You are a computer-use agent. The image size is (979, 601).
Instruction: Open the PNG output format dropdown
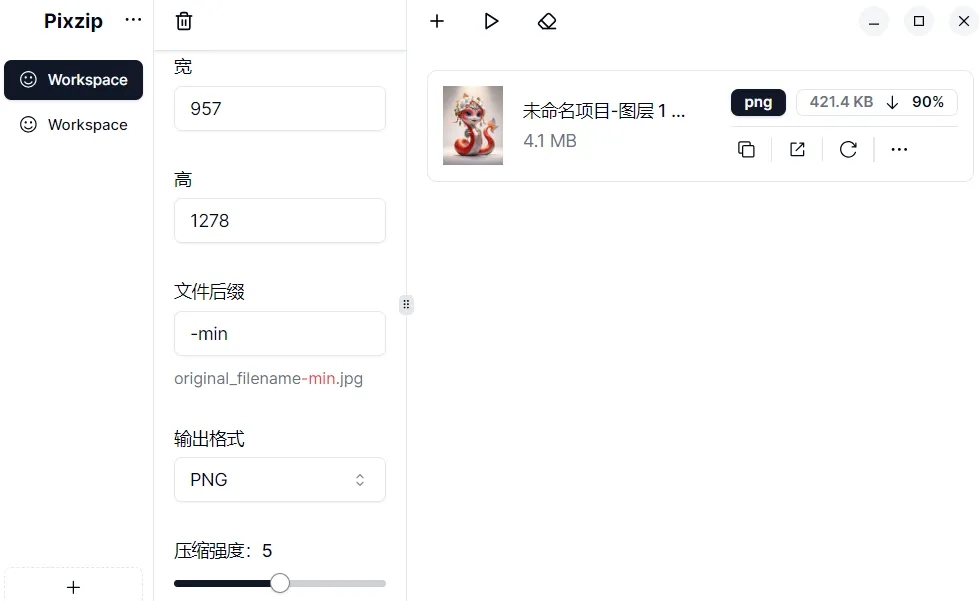(280, 480)
